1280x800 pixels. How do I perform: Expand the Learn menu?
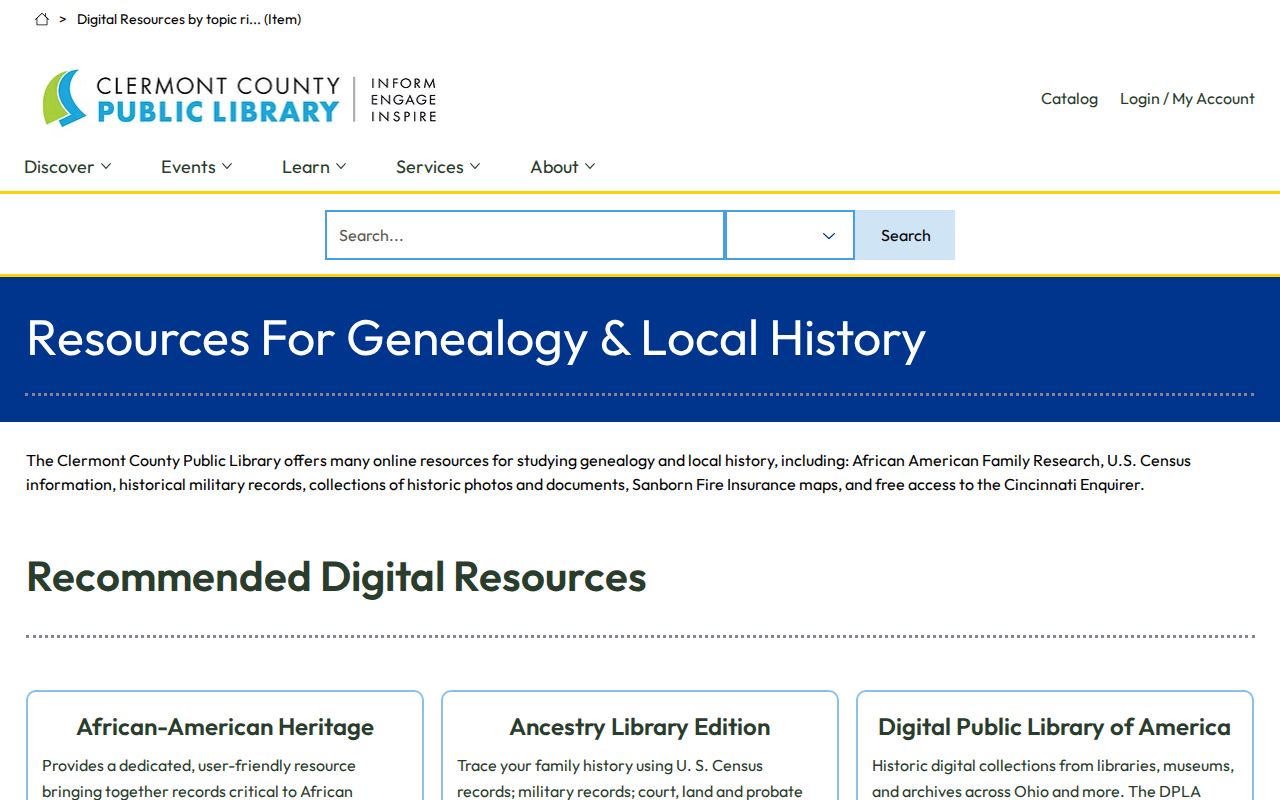(314, 167)
